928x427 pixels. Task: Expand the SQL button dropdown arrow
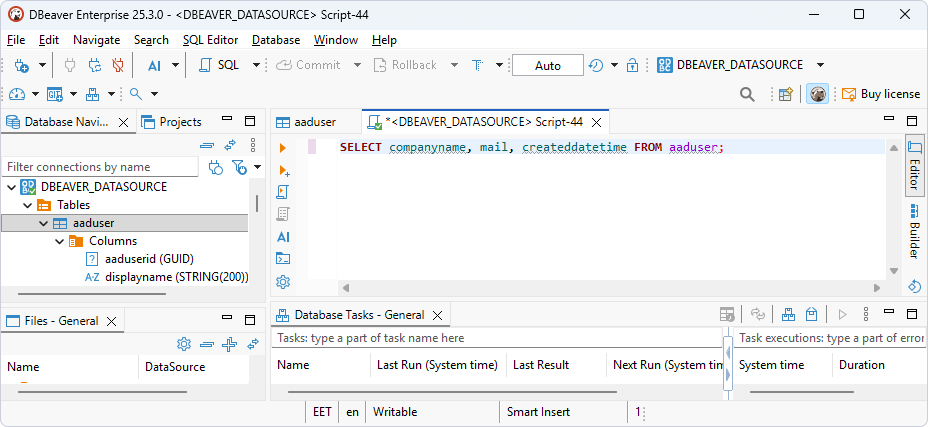pyautogui.click(x=256, y=65)
